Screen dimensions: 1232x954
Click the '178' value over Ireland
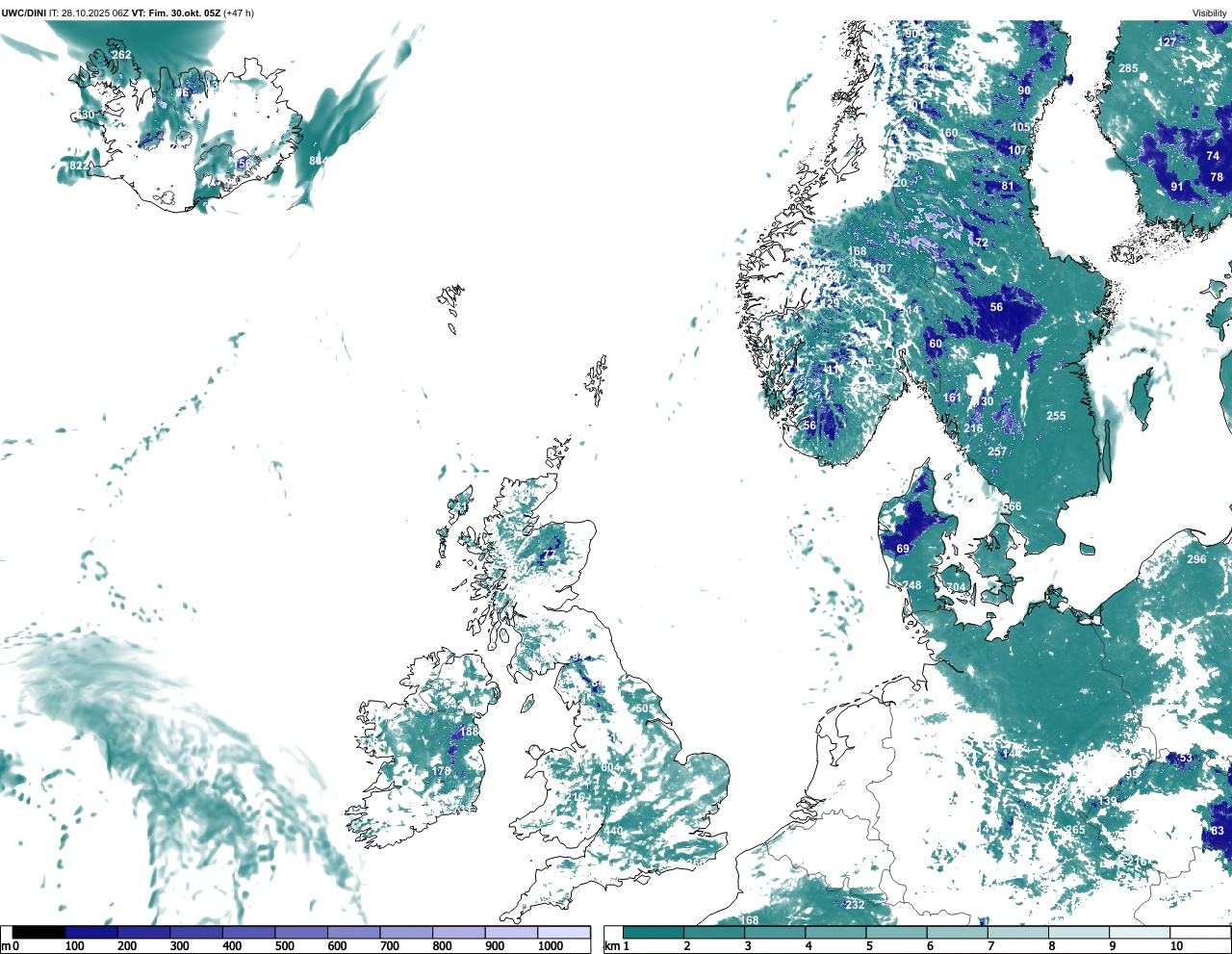tap(442, 771)
